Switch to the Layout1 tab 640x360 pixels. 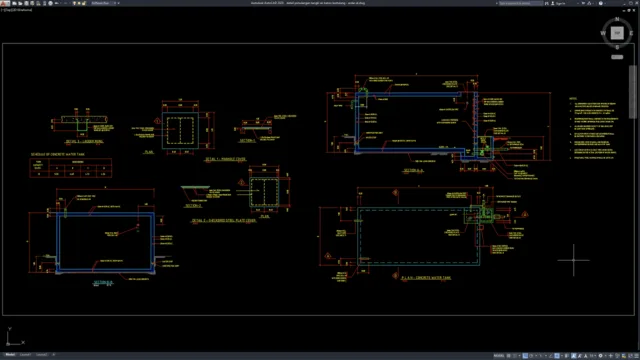(25, 355)
